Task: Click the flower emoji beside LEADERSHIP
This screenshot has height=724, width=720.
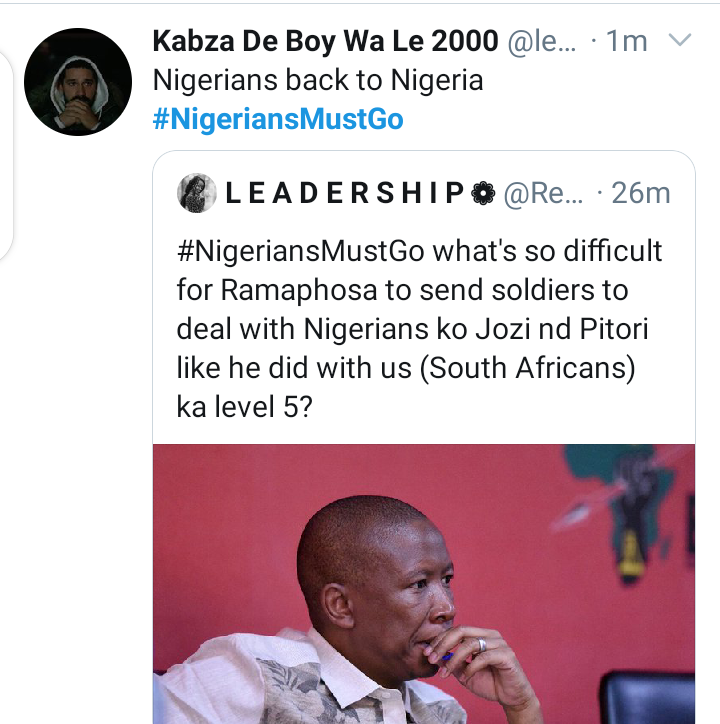Action: [x=482, y=193]
